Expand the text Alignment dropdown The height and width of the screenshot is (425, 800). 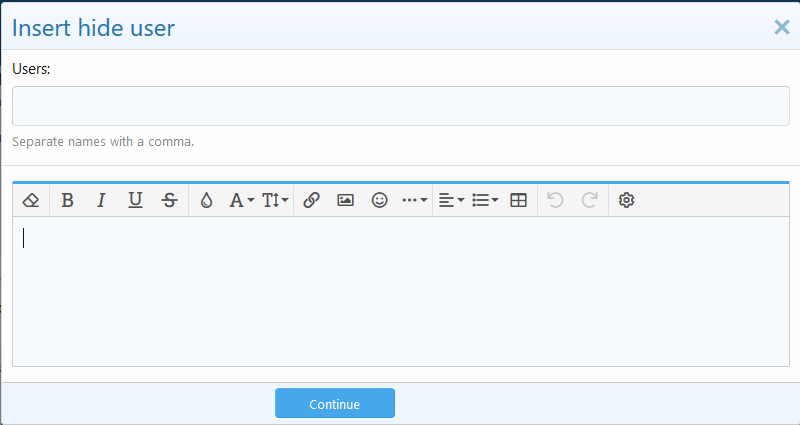coord(451,200)
